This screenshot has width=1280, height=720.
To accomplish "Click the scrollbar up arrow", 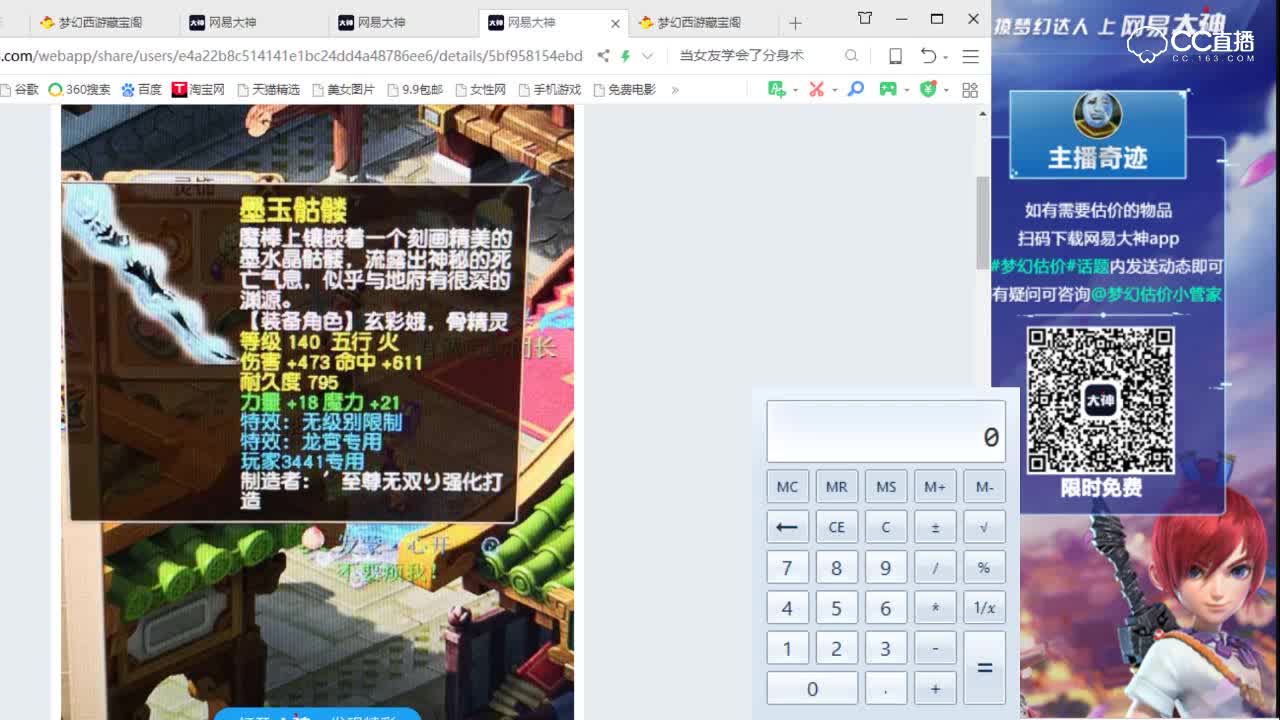I will point(982,113).
